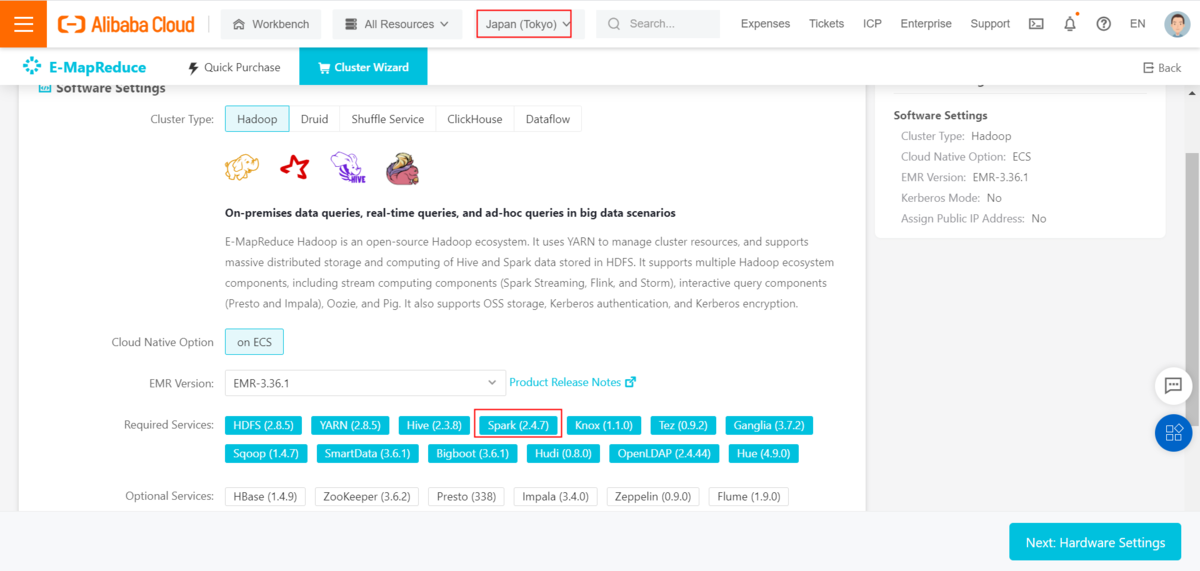Open the blue floating apps grid button
Screen dimensions: 1200x571
pyautogui.click(x=1174, y=433)
